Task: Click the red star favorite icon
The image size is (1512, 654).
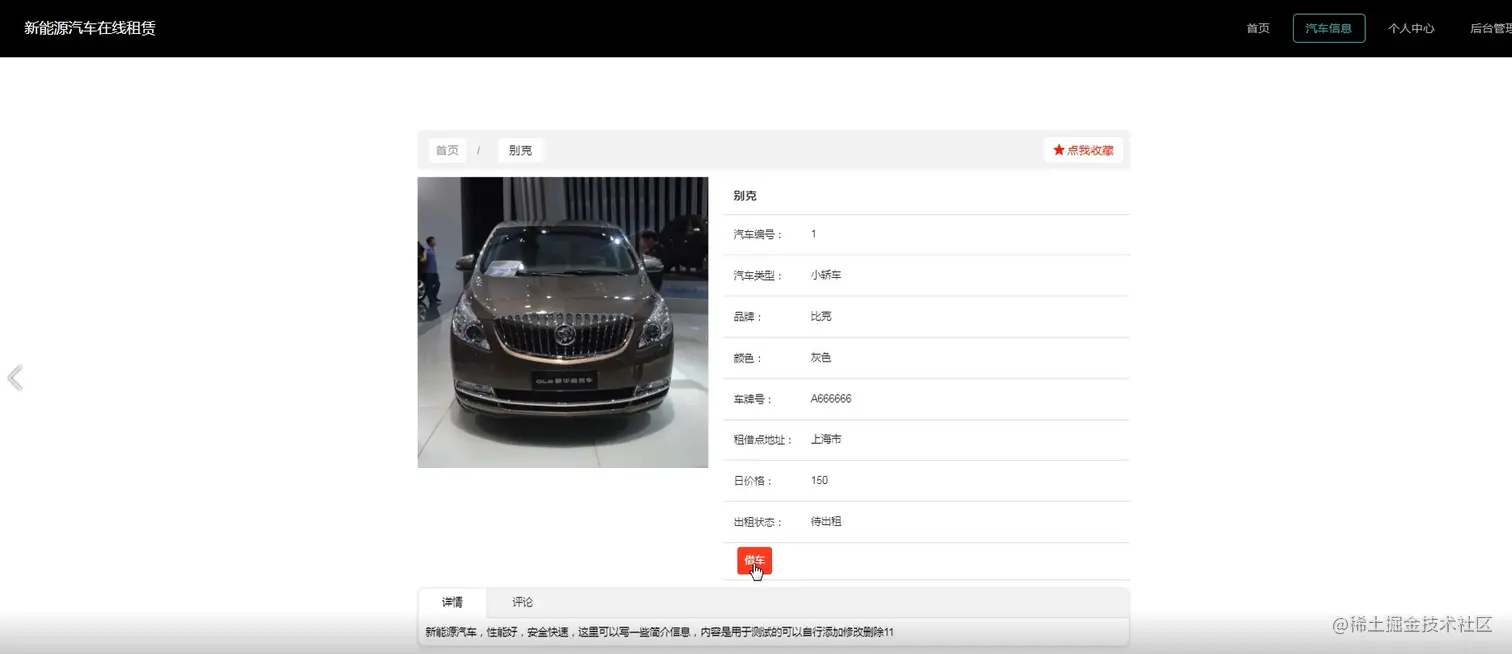Action: pyautogui.click(x=1059, y=149)
